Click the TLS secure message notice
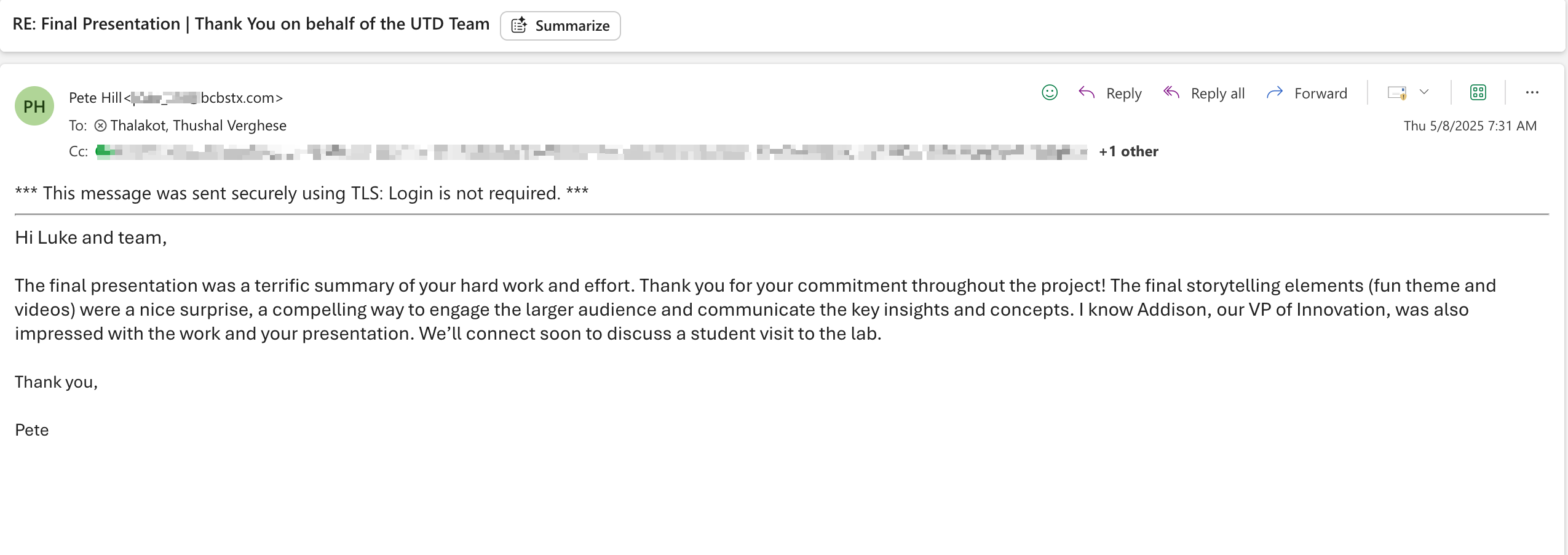Screen dimensions: 1568x555 (301, 193)
